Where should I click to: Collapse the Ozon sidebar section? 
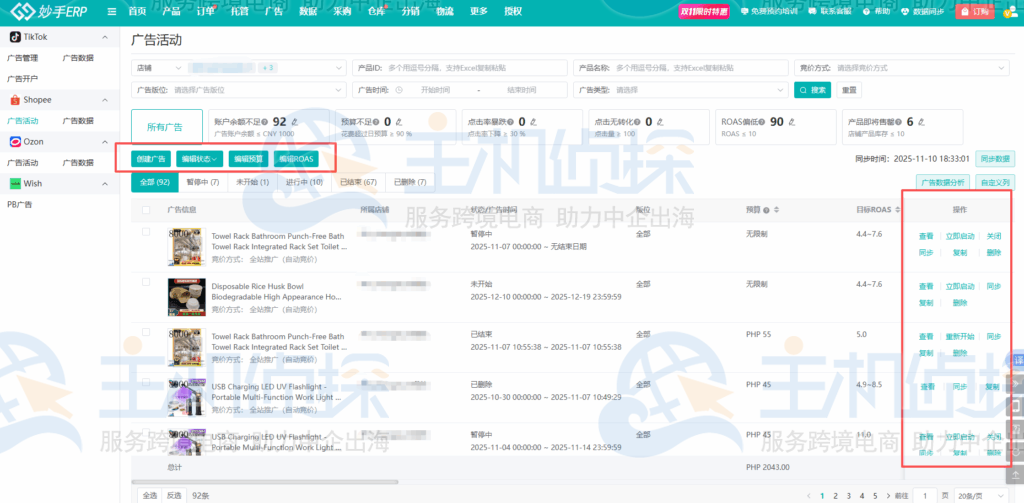(x=105, y=142)
